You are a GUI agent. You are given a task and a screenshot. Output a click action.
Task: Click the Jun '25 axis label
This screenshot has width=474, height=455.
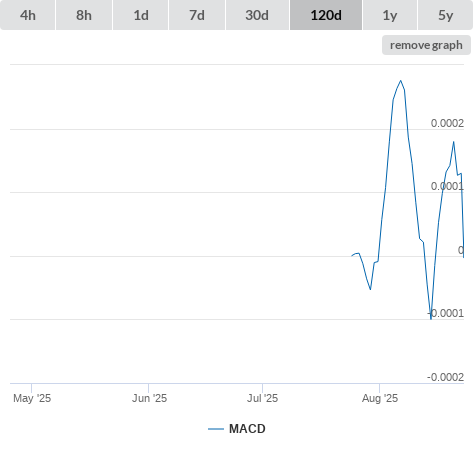(149, 398)
